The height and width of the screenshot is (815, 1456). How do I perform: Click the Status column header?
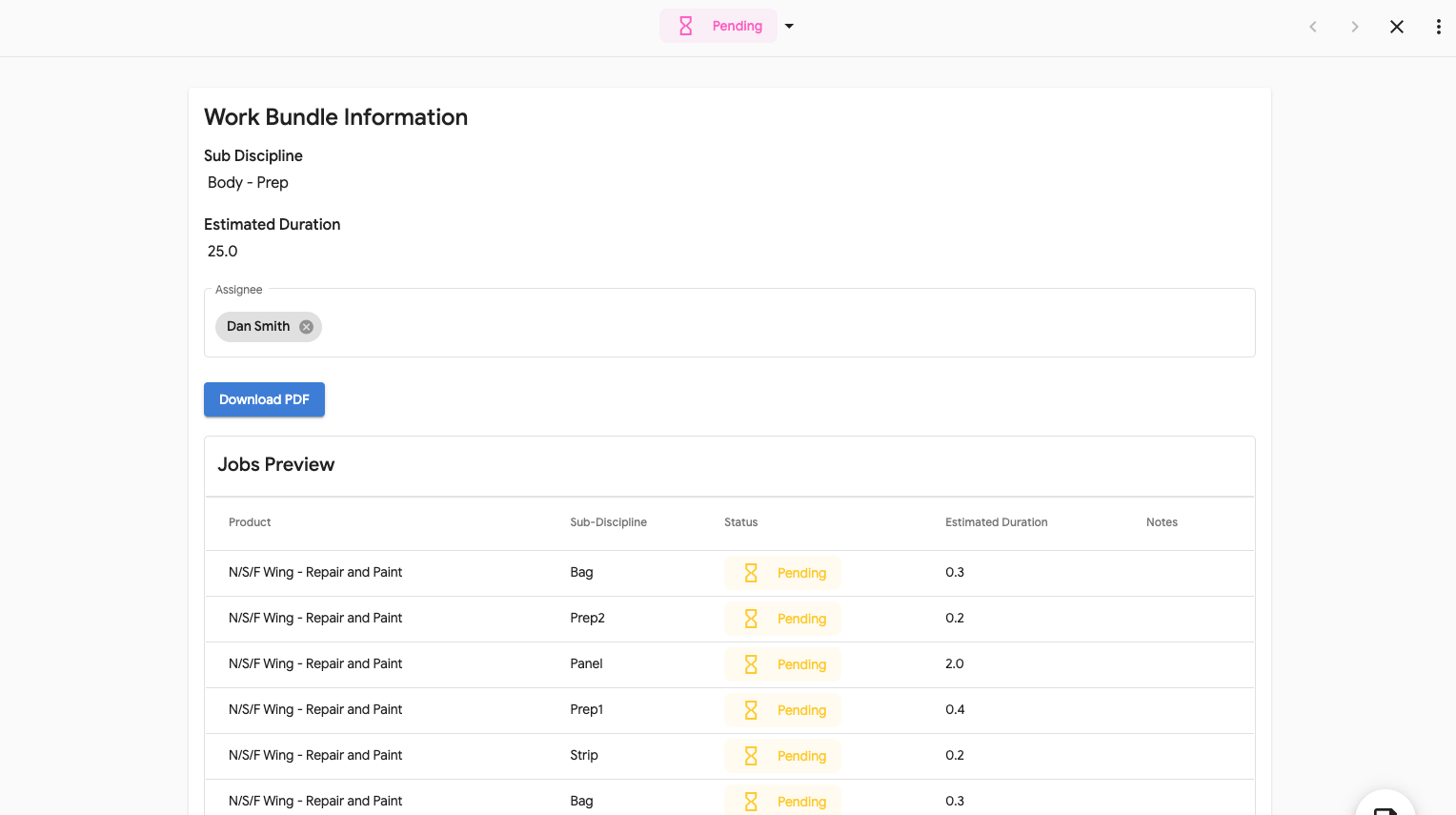tap(740, 522)
